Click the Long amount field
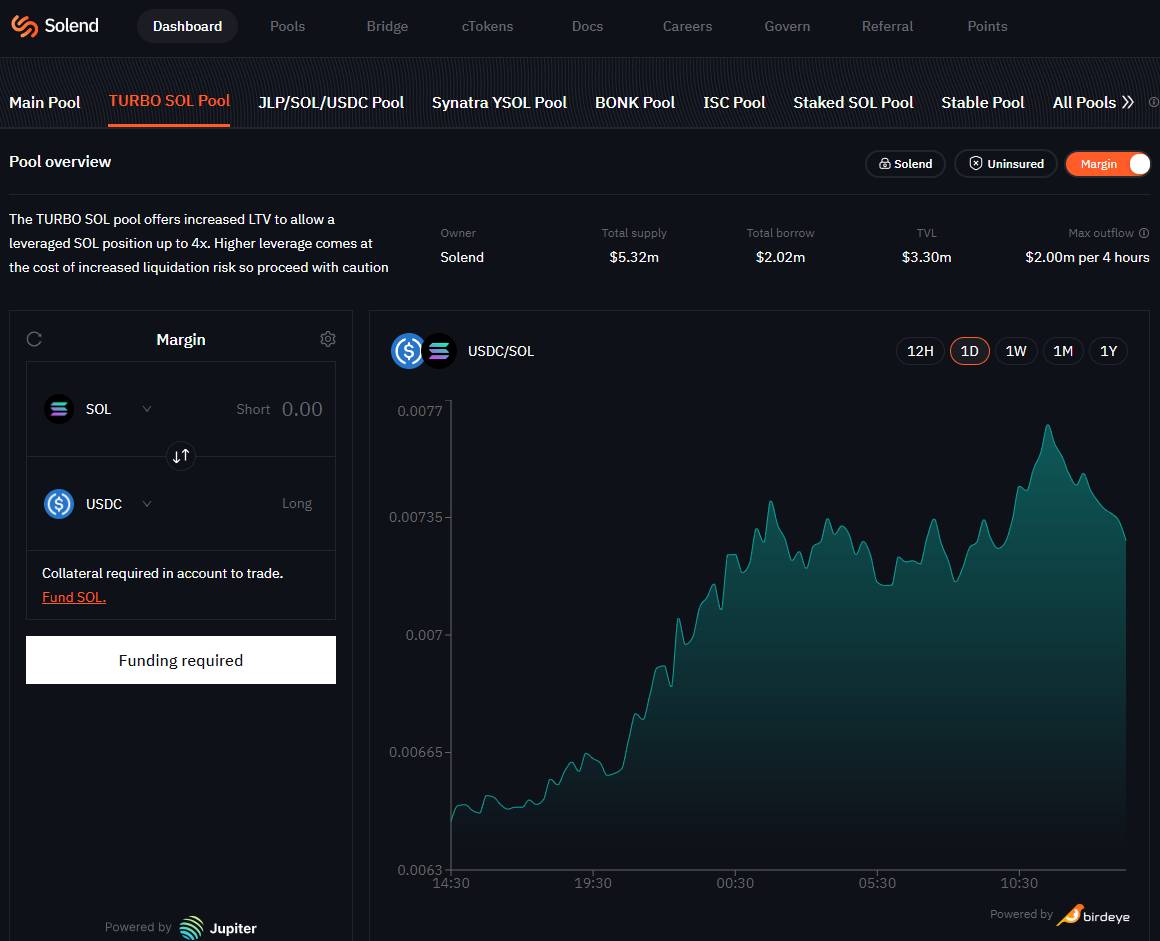The height and width of the screenshot is (941, 1160). [297, 504]
